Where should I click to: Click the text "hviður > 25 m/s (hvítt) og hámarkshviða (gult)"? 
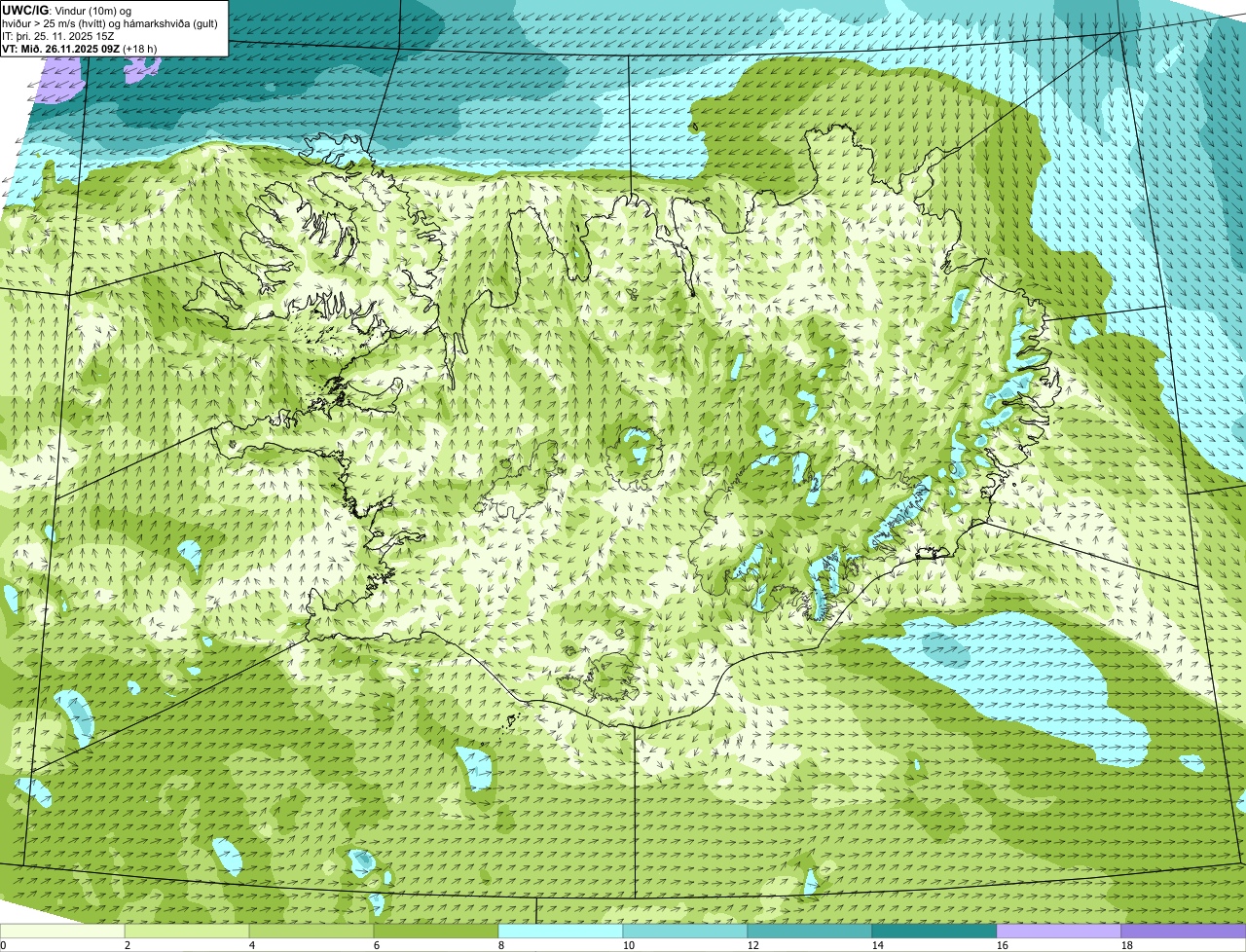coord(110,22)
